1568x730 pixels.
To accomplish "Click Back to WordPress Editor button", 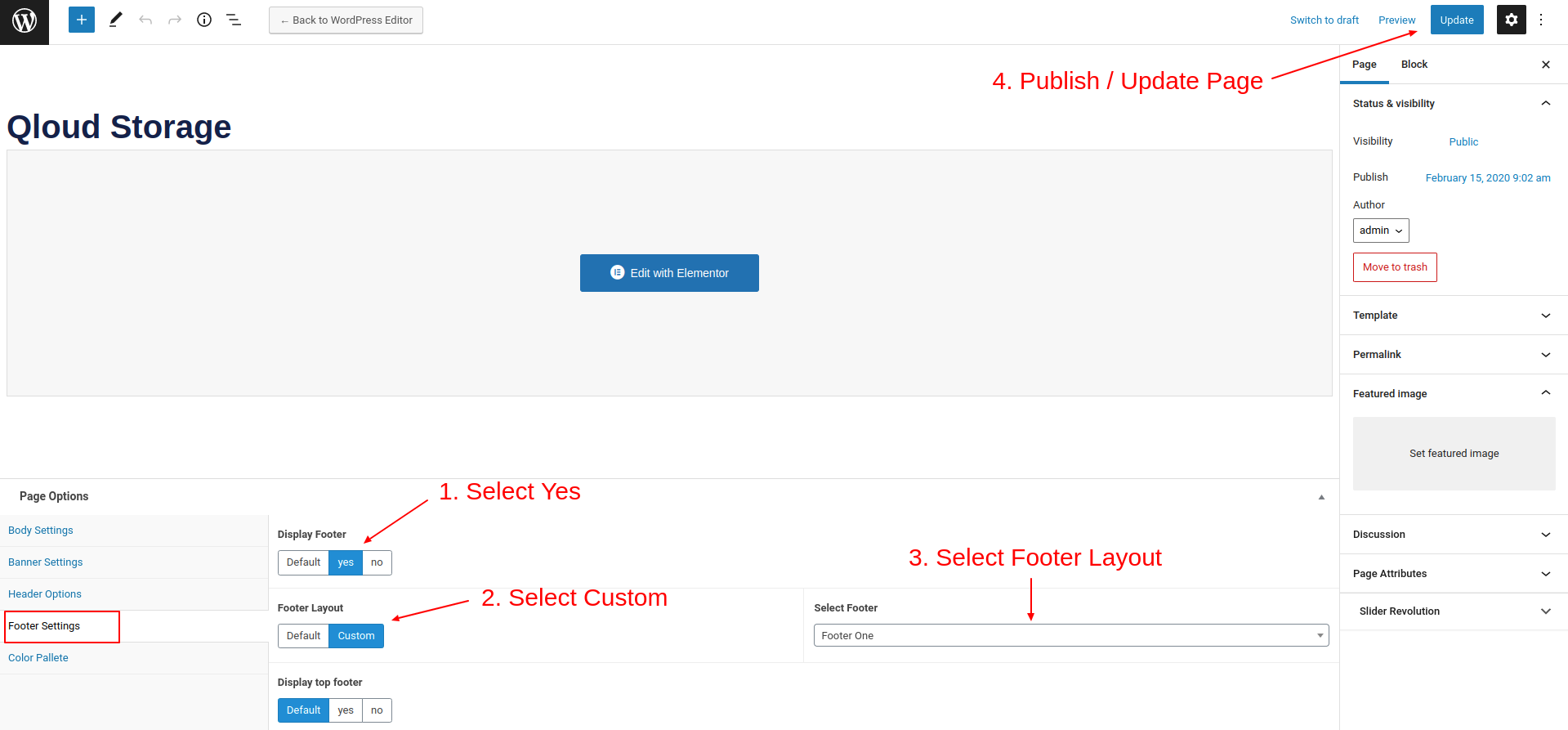I will click(346, 20).
